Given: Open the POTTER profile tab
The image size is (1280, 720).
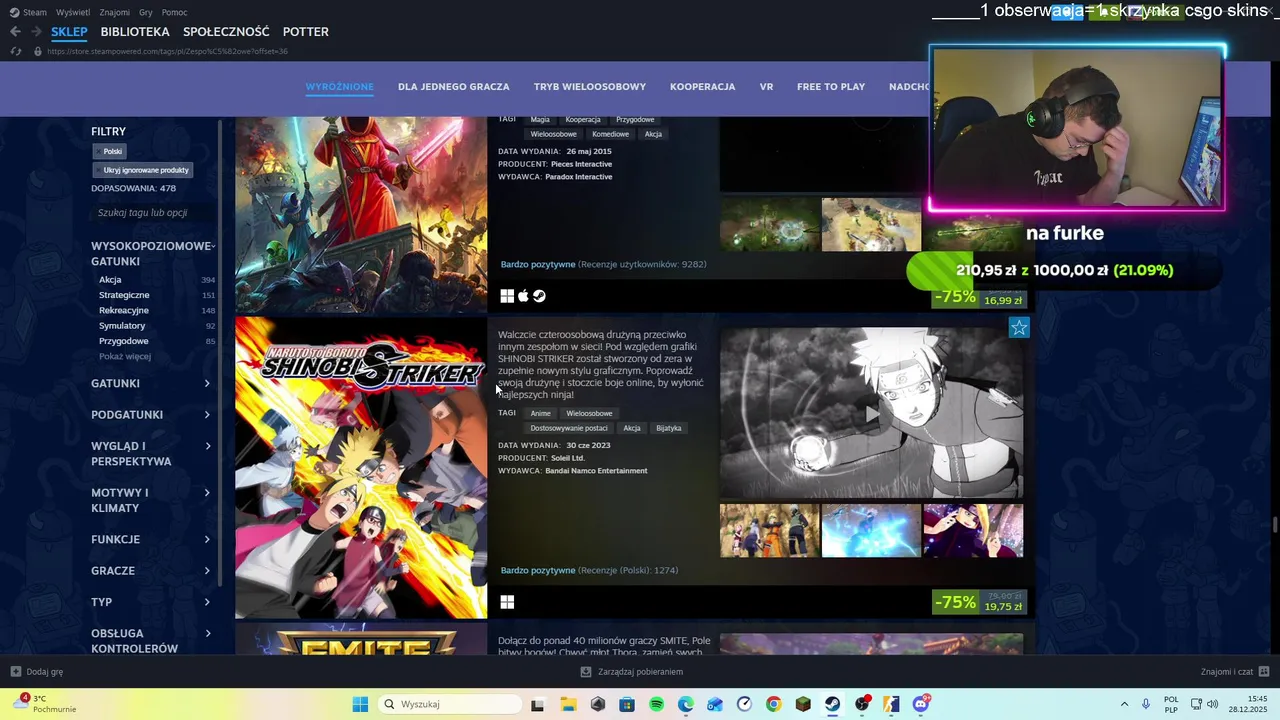Looking at the screenshot, I should [306, 32].
